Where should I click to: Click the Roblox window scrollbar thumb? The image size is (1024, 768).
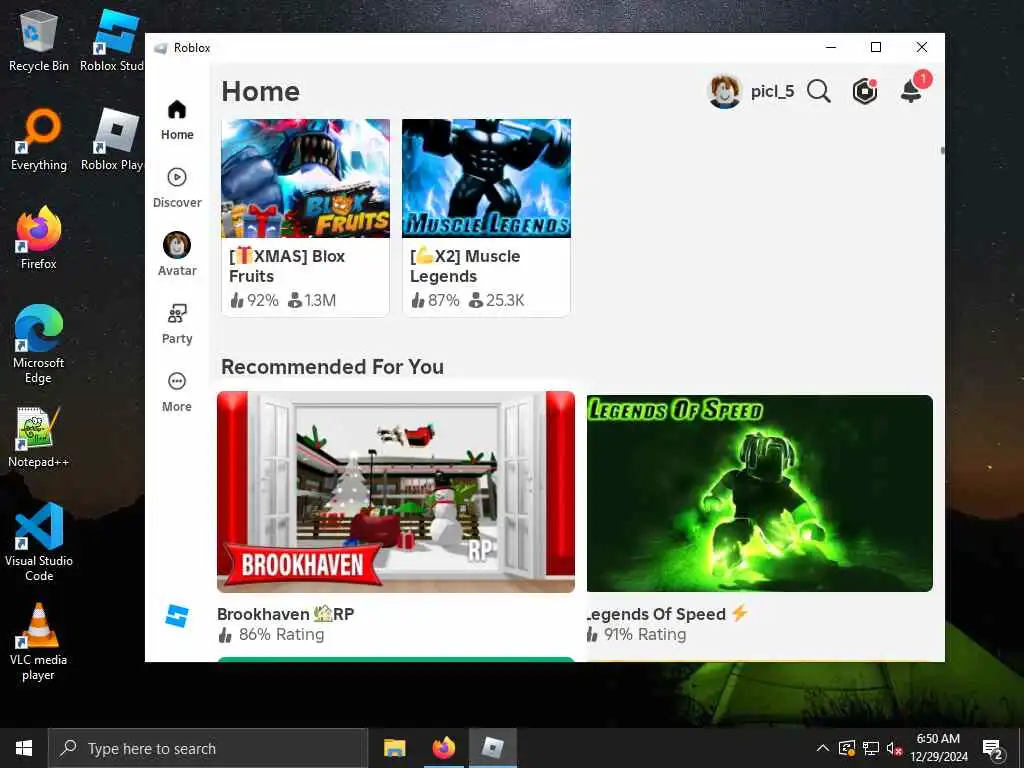942,151
